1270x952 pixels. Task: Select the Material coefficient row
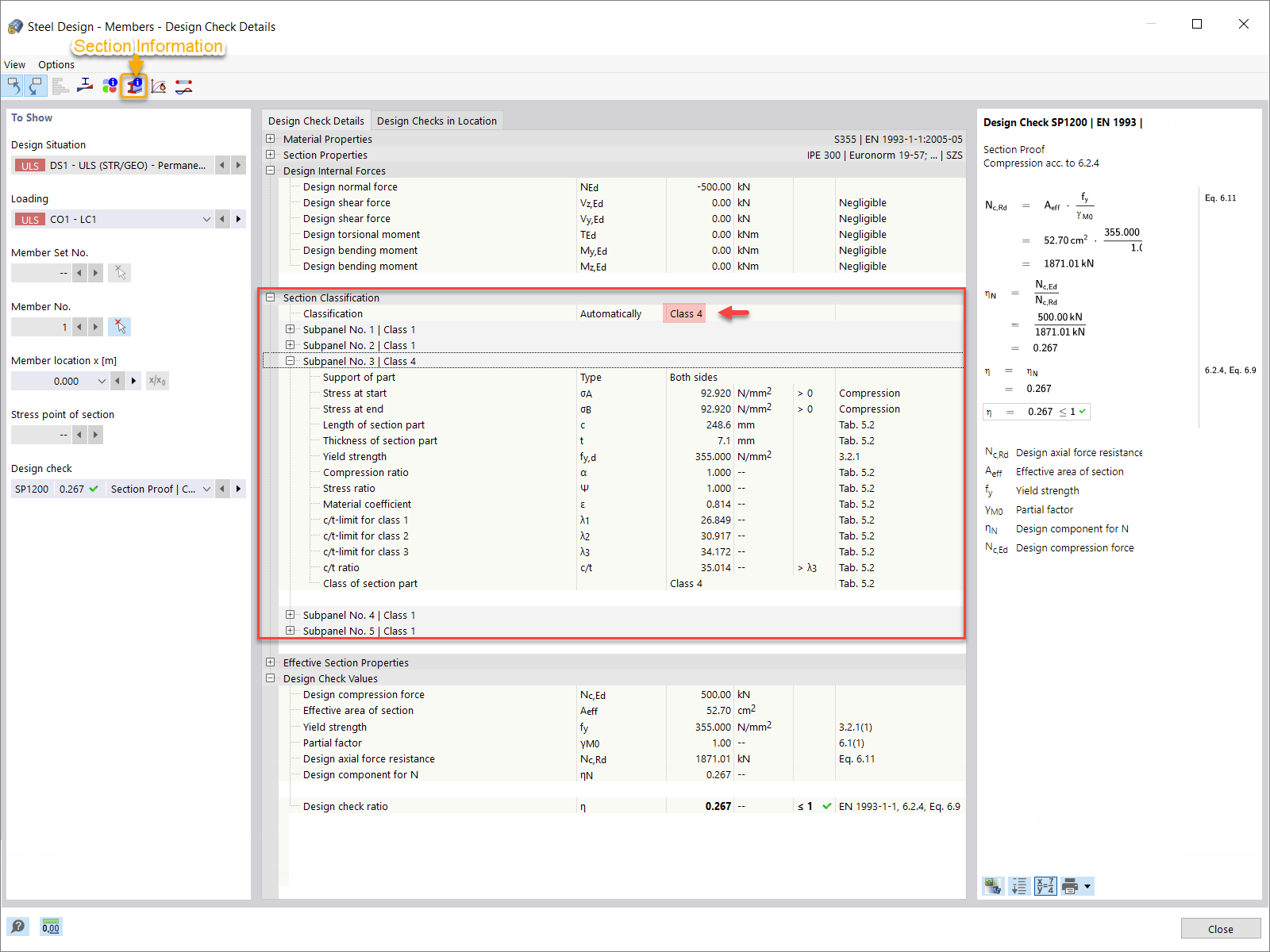tap(622, 504)
